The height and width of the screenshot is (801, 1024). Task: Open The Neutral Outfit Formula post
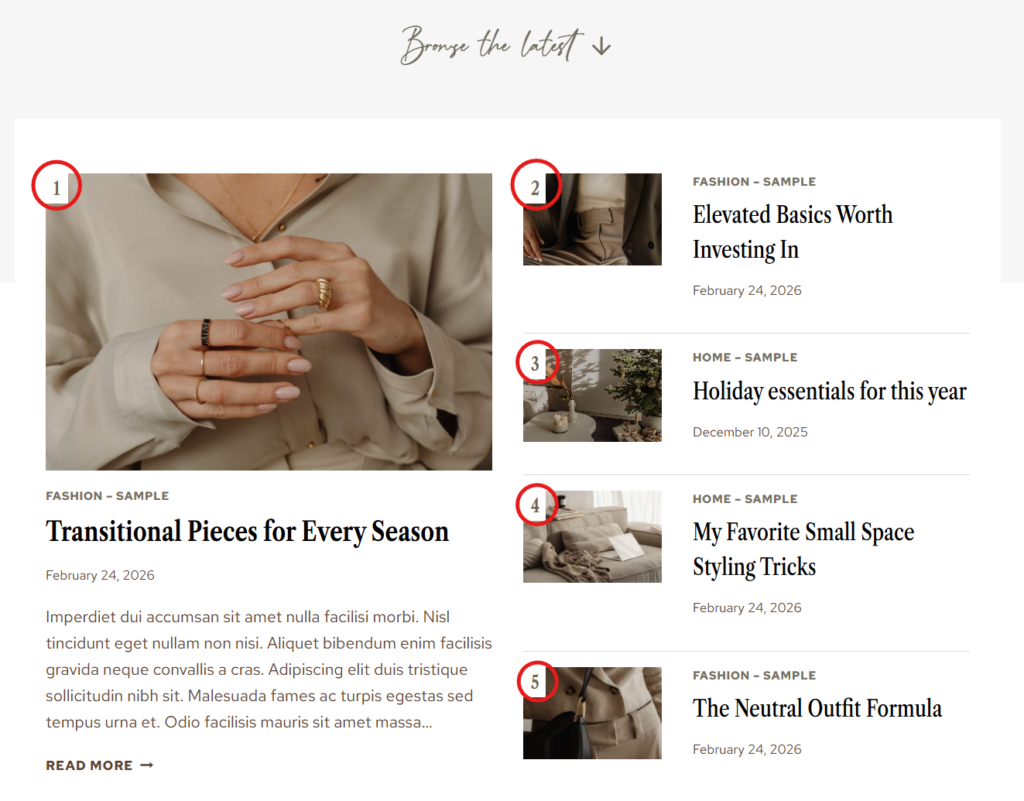click(817, 708)
